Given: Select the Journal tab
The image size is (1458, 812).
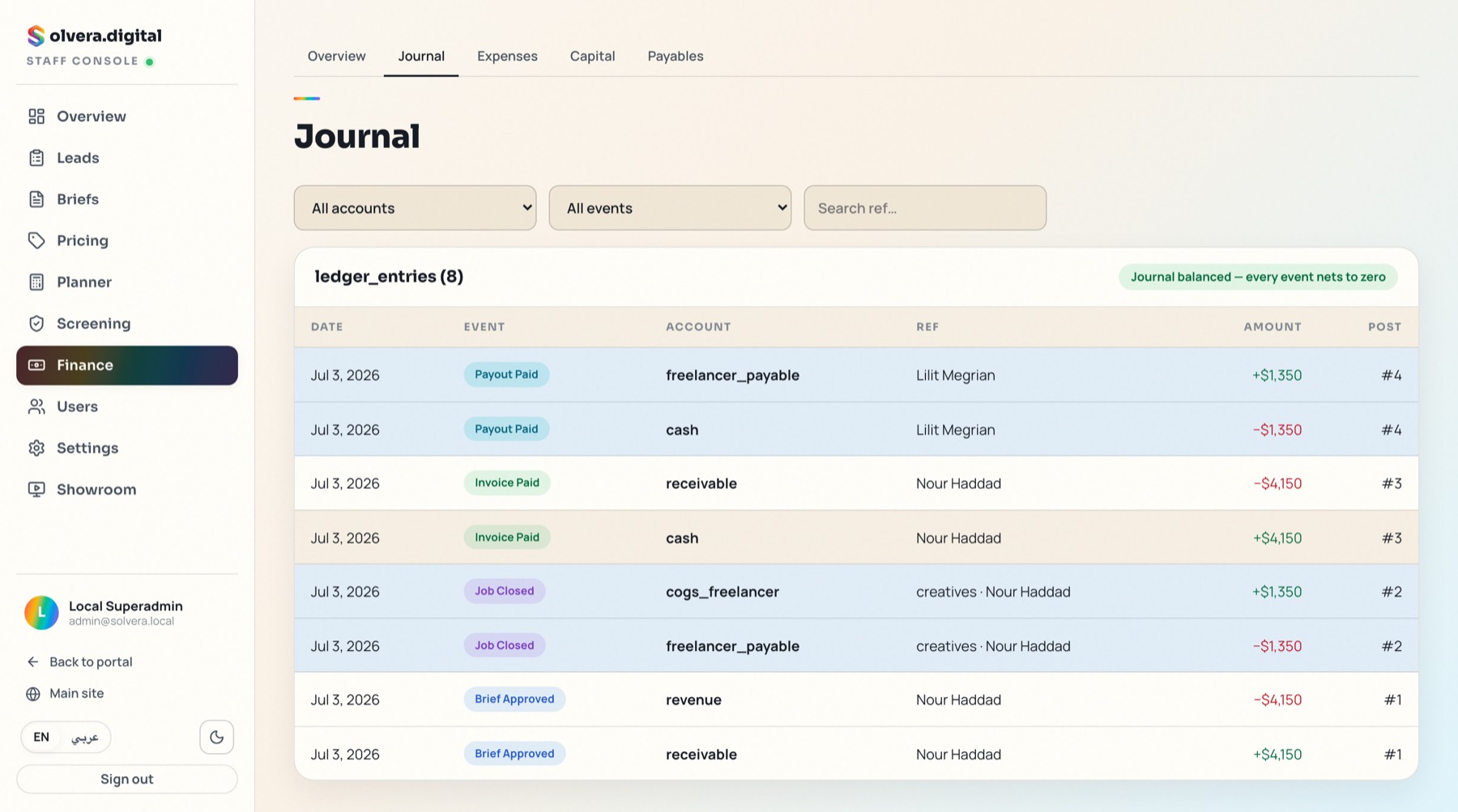Looking at the screenshot, I should 421,56.
